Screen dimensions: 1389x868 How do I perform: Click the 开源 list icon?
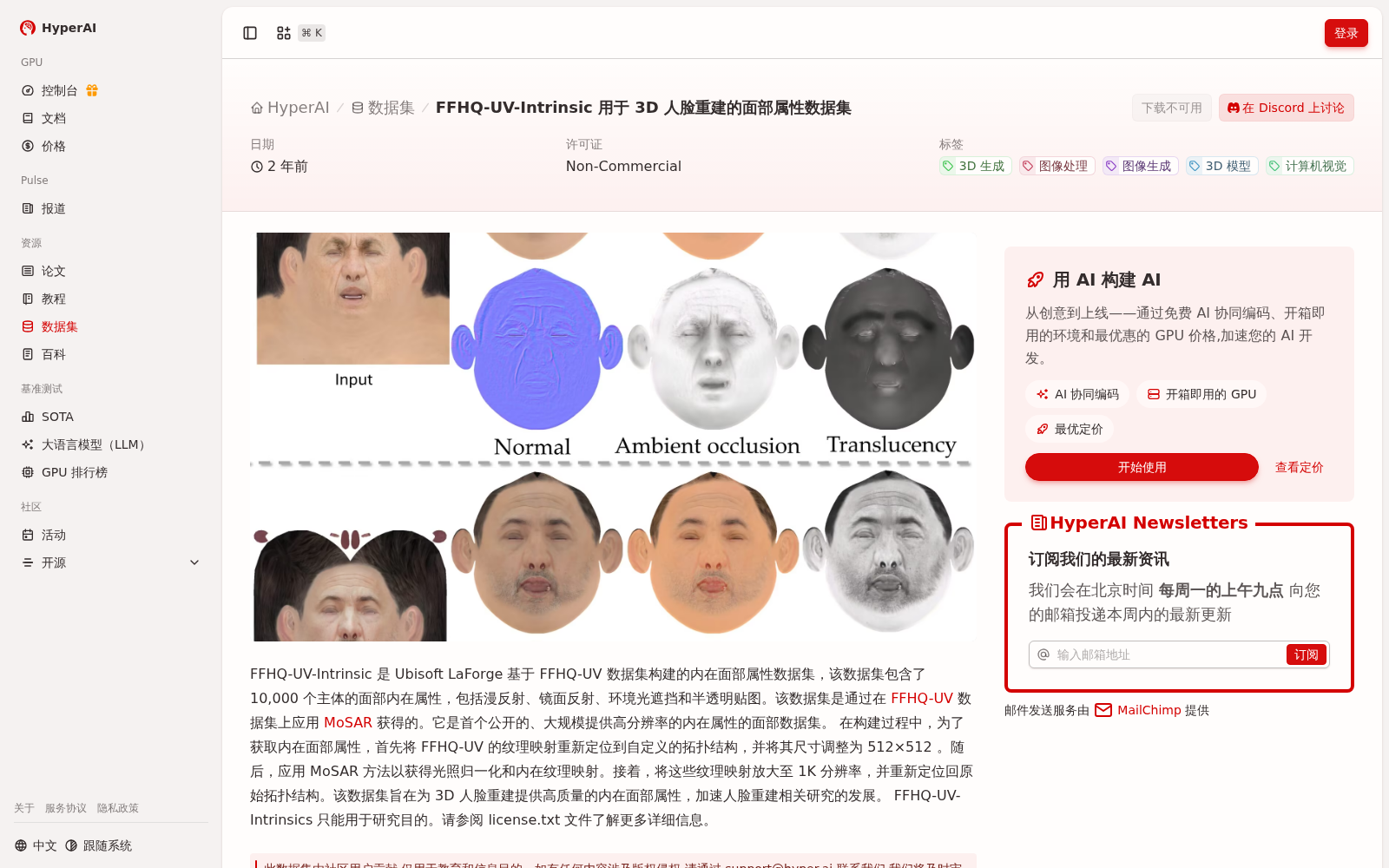28,562
